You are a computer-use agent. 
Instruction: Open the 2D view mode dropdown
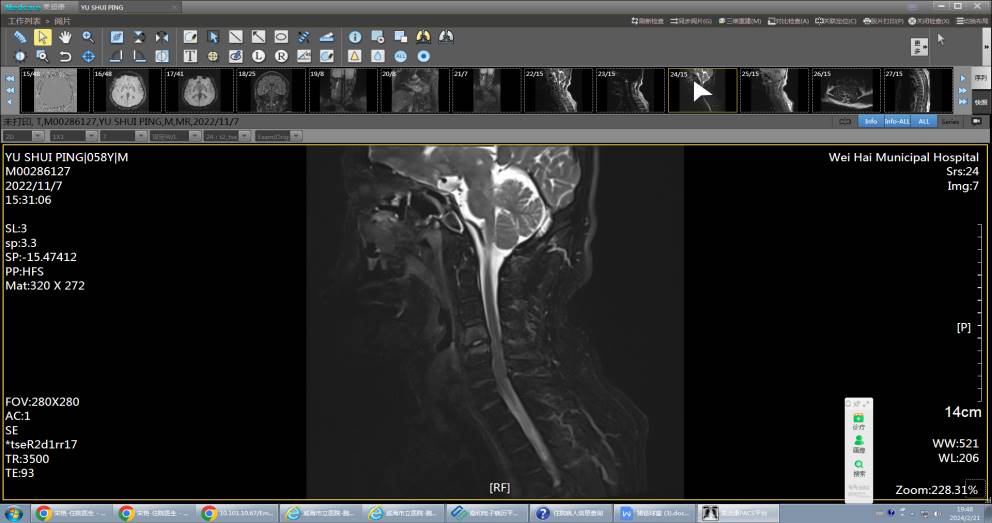click(23, 136)
